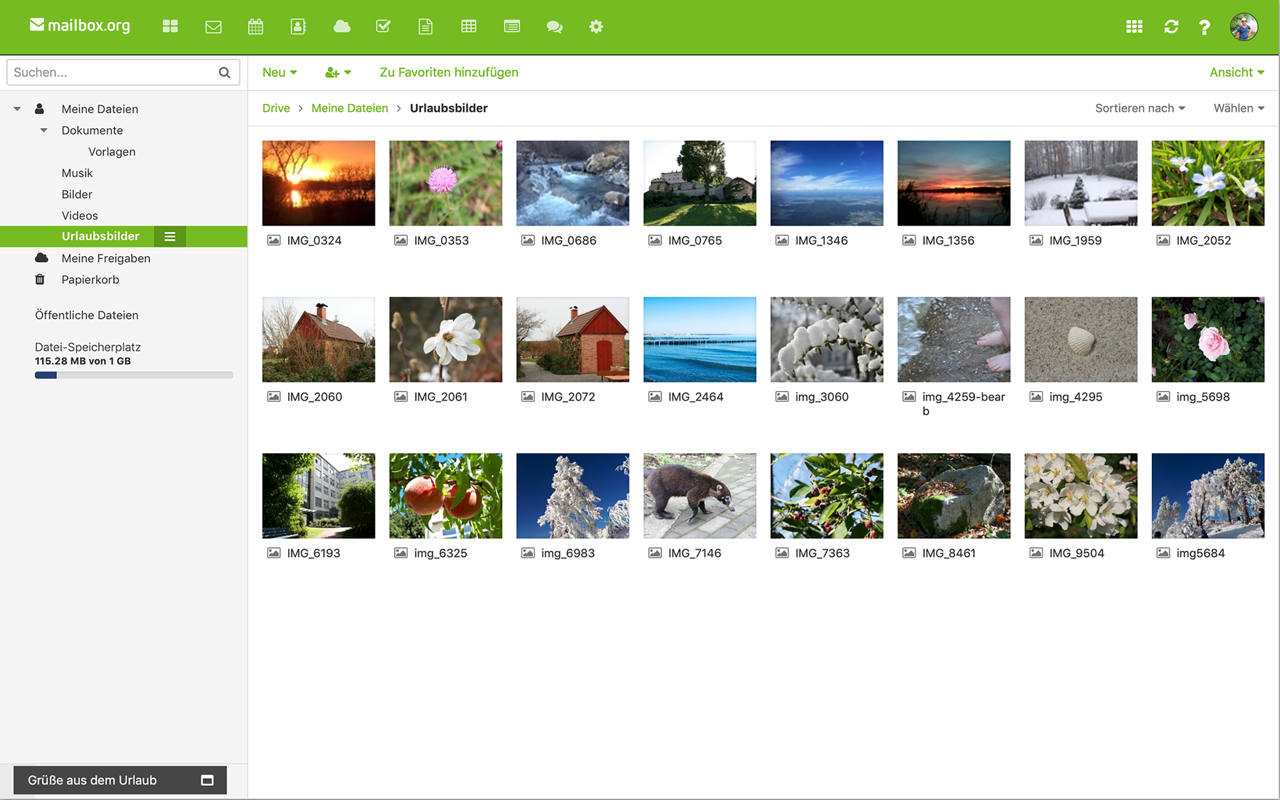Screen dimensions: 1280x800
Task: Open the app launcher grid icon
Action: pos(1134,27)
